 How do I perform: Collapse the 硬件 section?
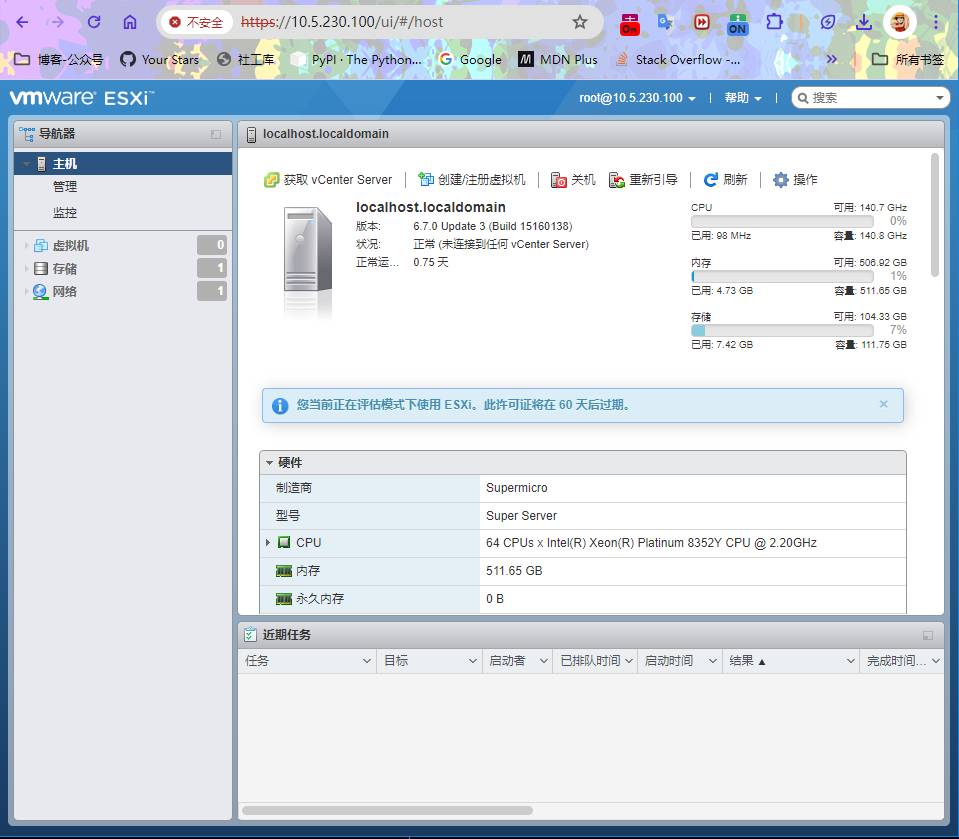pyautogui.click(x=269, y=463)
